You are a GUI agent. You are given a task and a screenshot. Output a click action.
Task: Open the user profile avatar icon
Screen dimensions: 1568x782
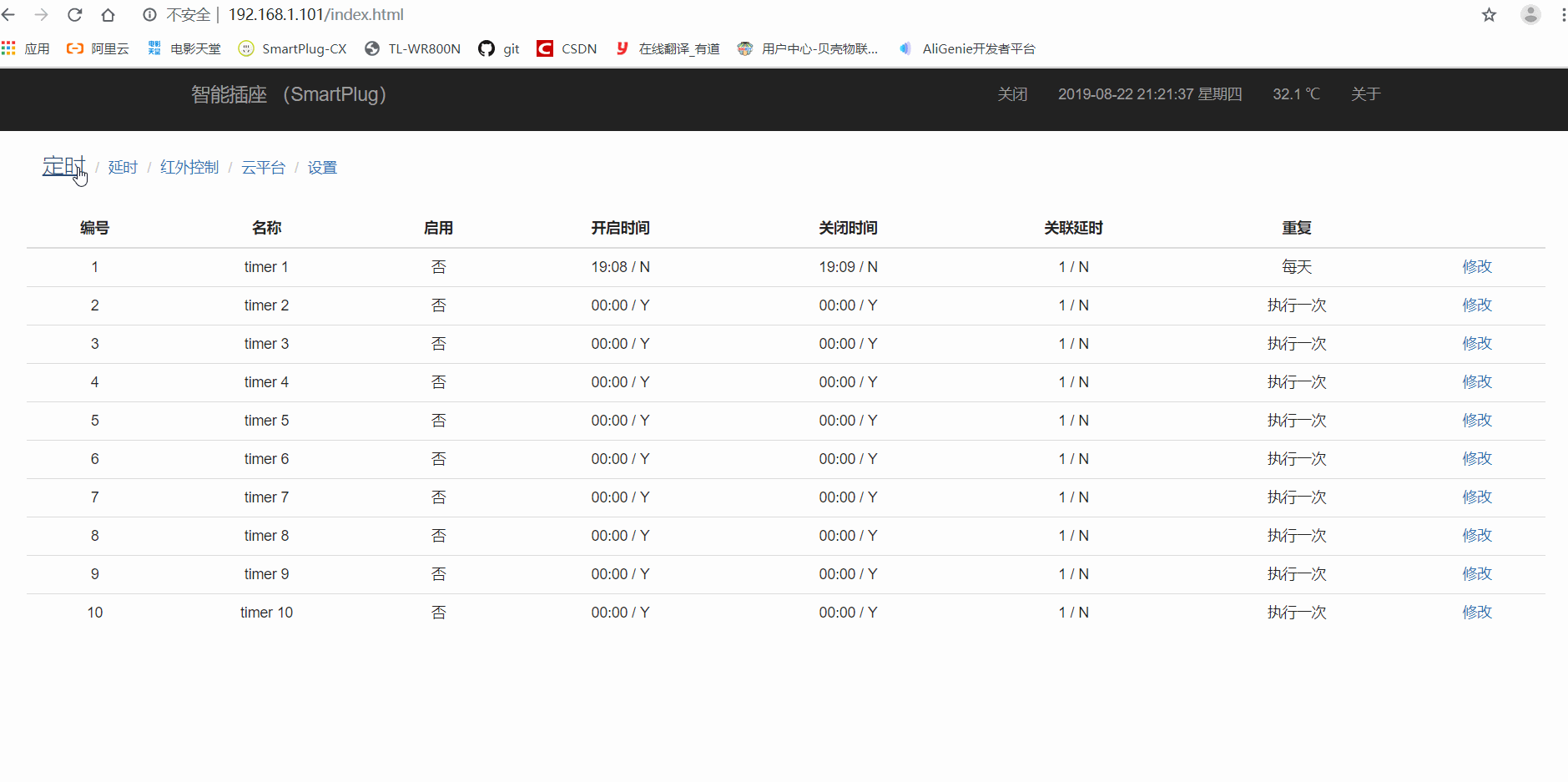(x=1530, y=15)
